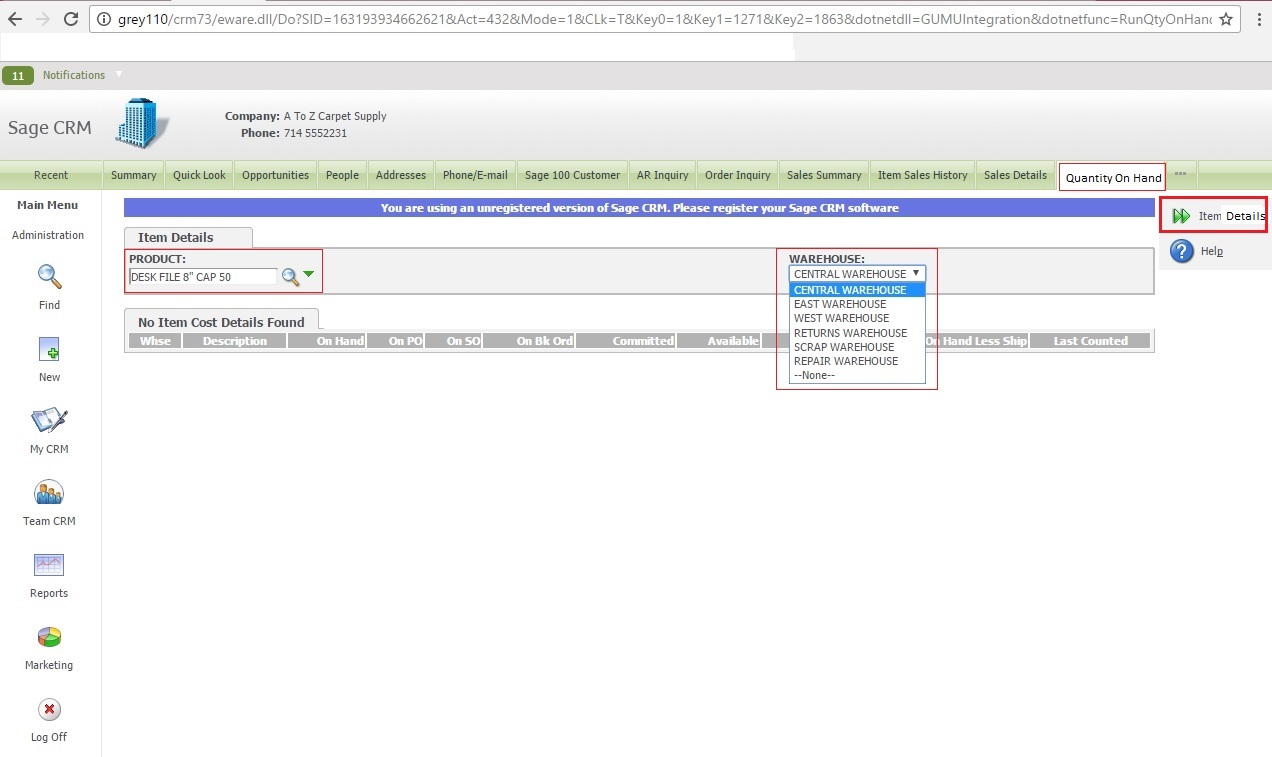1272x757 pixels.
Task: Open the Addresses tab
Action: coord(401,175)
